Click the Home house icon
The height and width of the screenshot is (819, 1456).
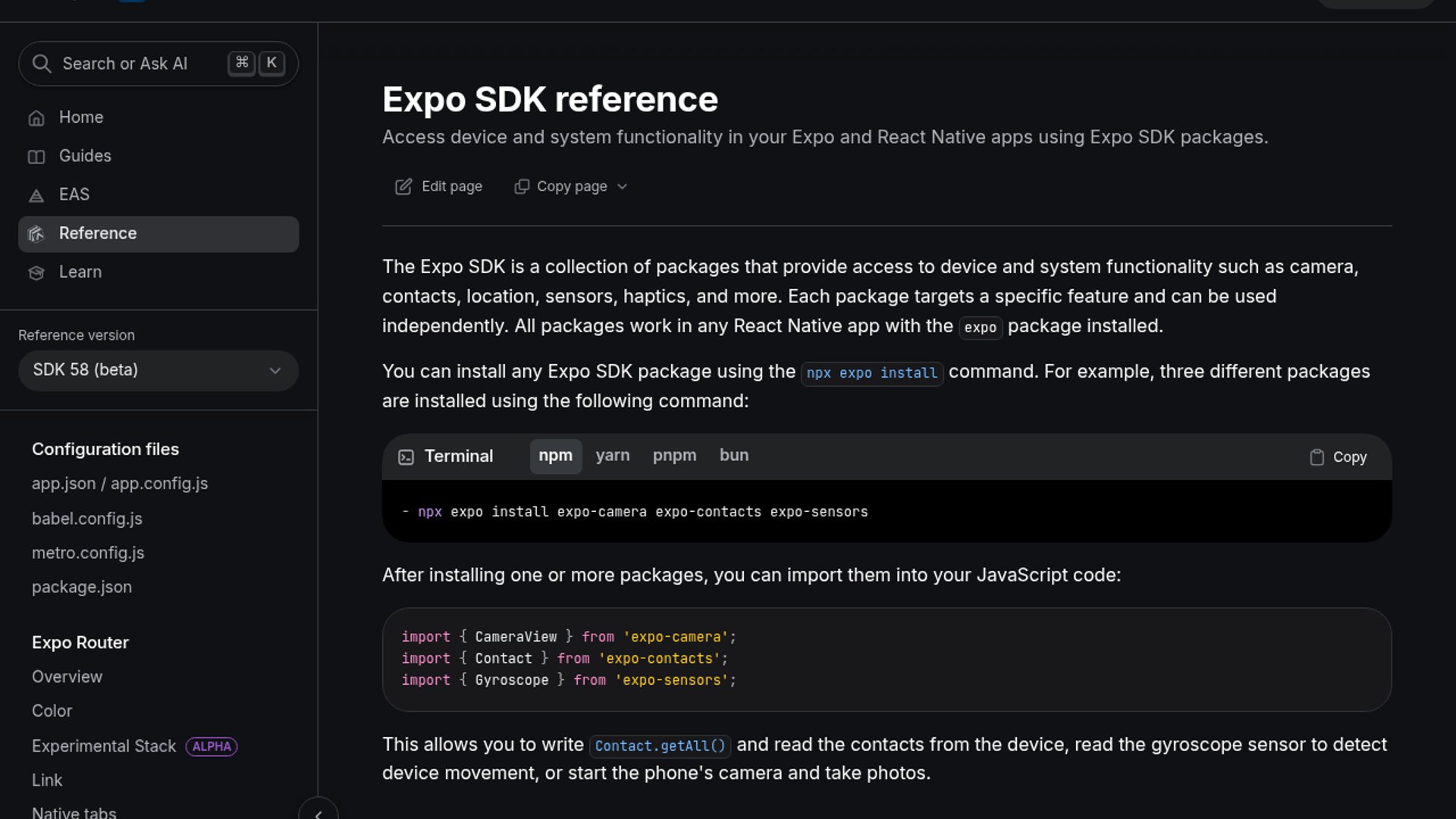tap(36, 118)
